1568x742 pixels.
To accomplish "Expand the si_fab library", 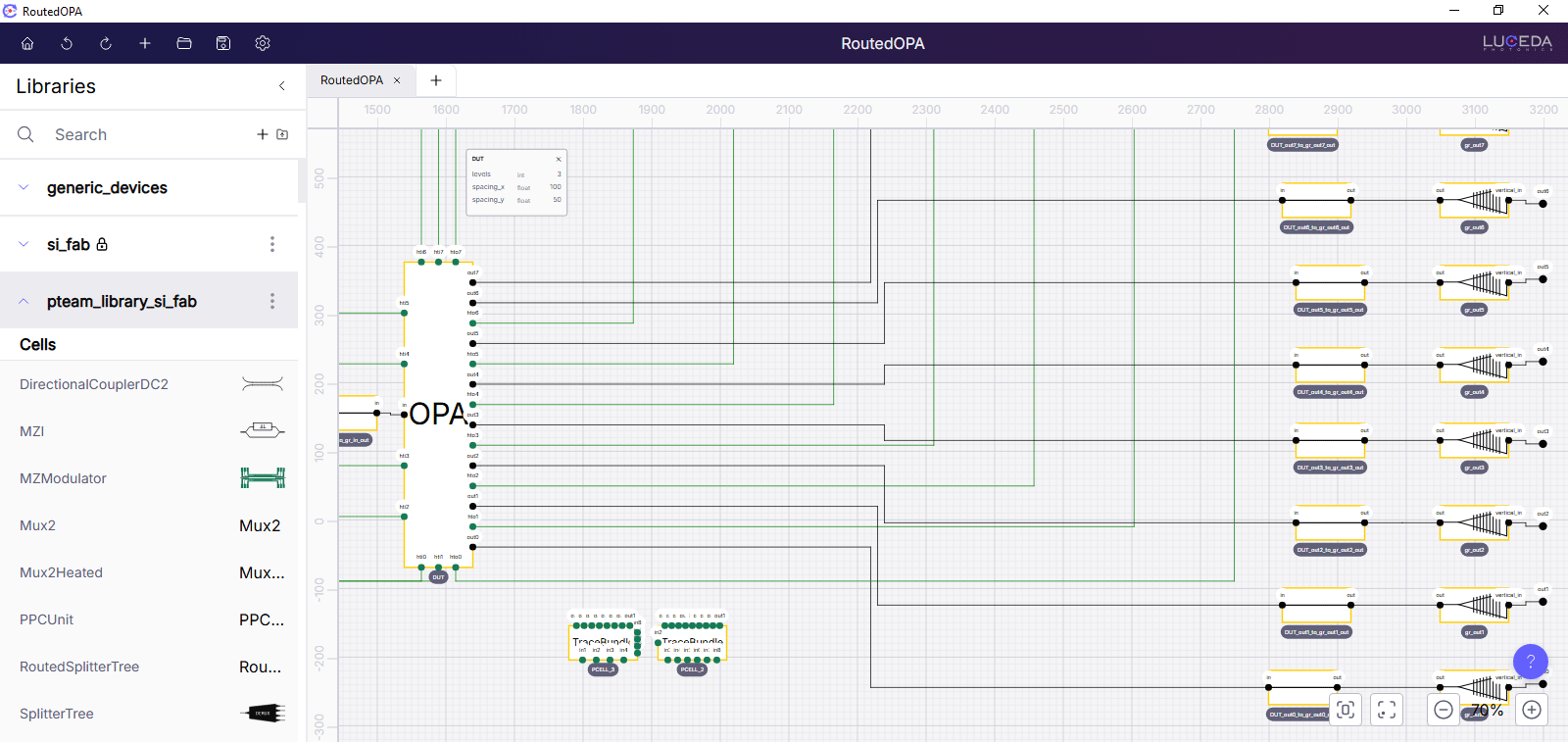I will click(x=24, y=244).
